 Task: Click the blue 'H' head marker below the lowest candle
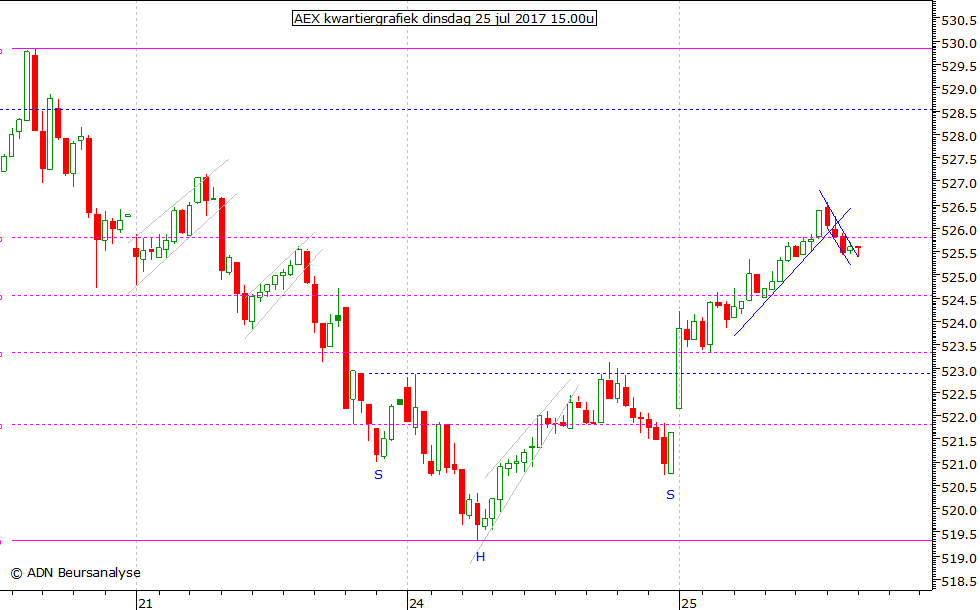point(480,557)
